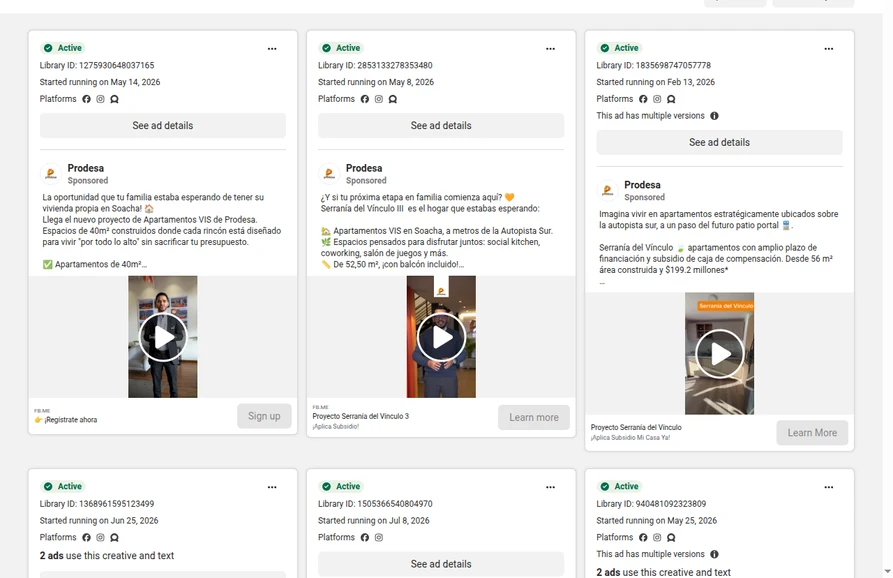Click Prodesa logo on the May 14 ad
This screenshot has width=893, height=578.
[51, 174]
